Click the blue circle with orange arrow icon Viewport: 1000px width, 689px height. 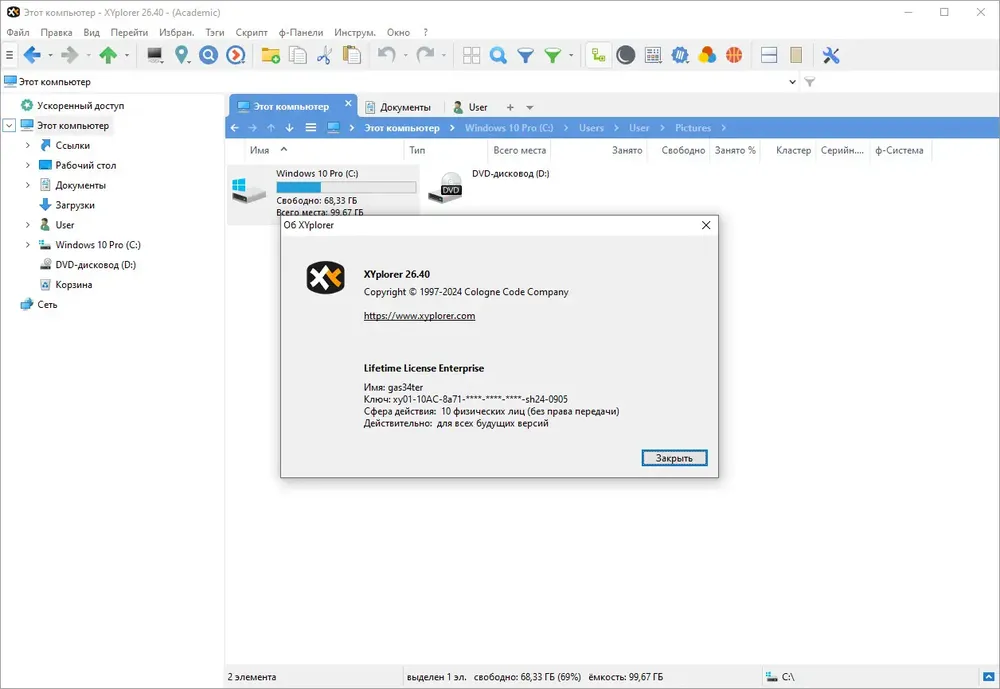pyautogui.click(x=235, y=56)
